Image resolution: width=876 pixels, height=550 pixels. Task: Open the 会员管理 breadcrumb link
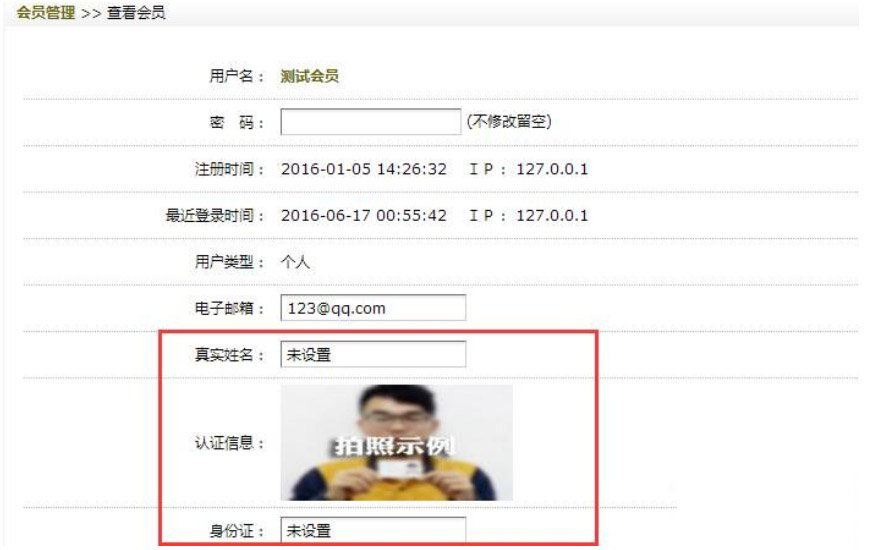coord(46,12)
